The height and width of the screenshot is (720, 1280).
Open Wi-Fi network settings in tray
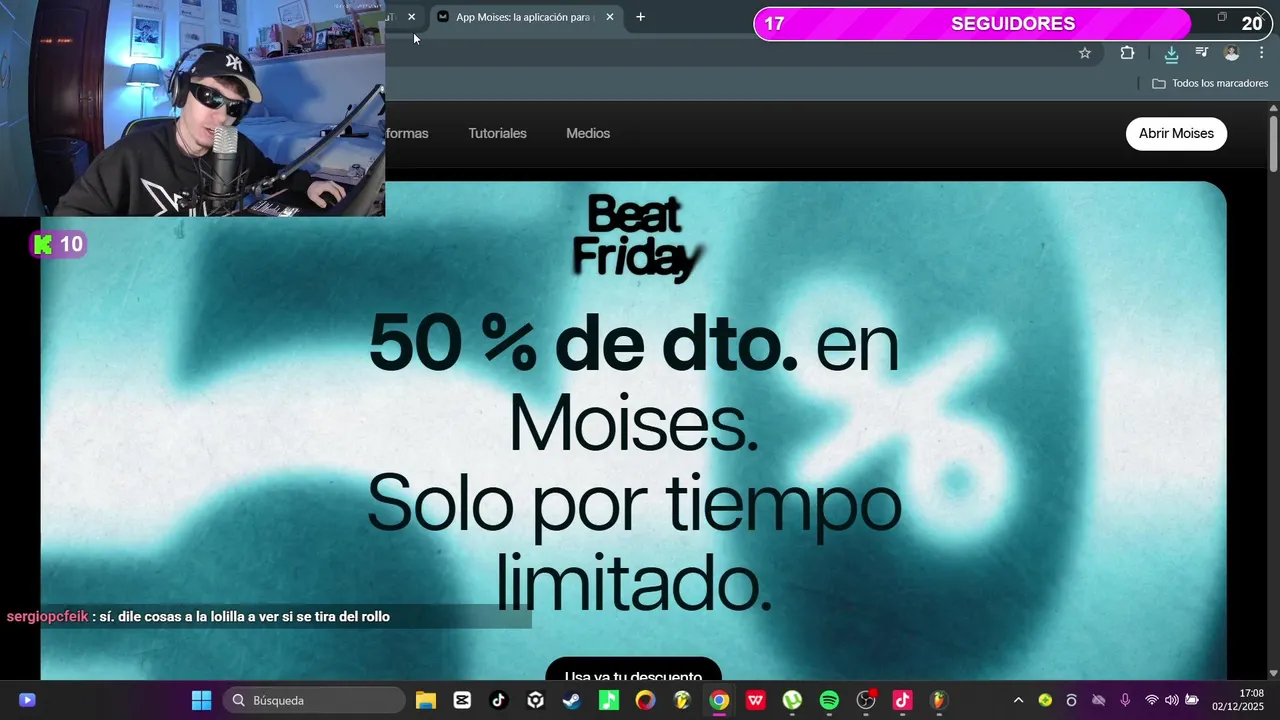pos(1152,700)
